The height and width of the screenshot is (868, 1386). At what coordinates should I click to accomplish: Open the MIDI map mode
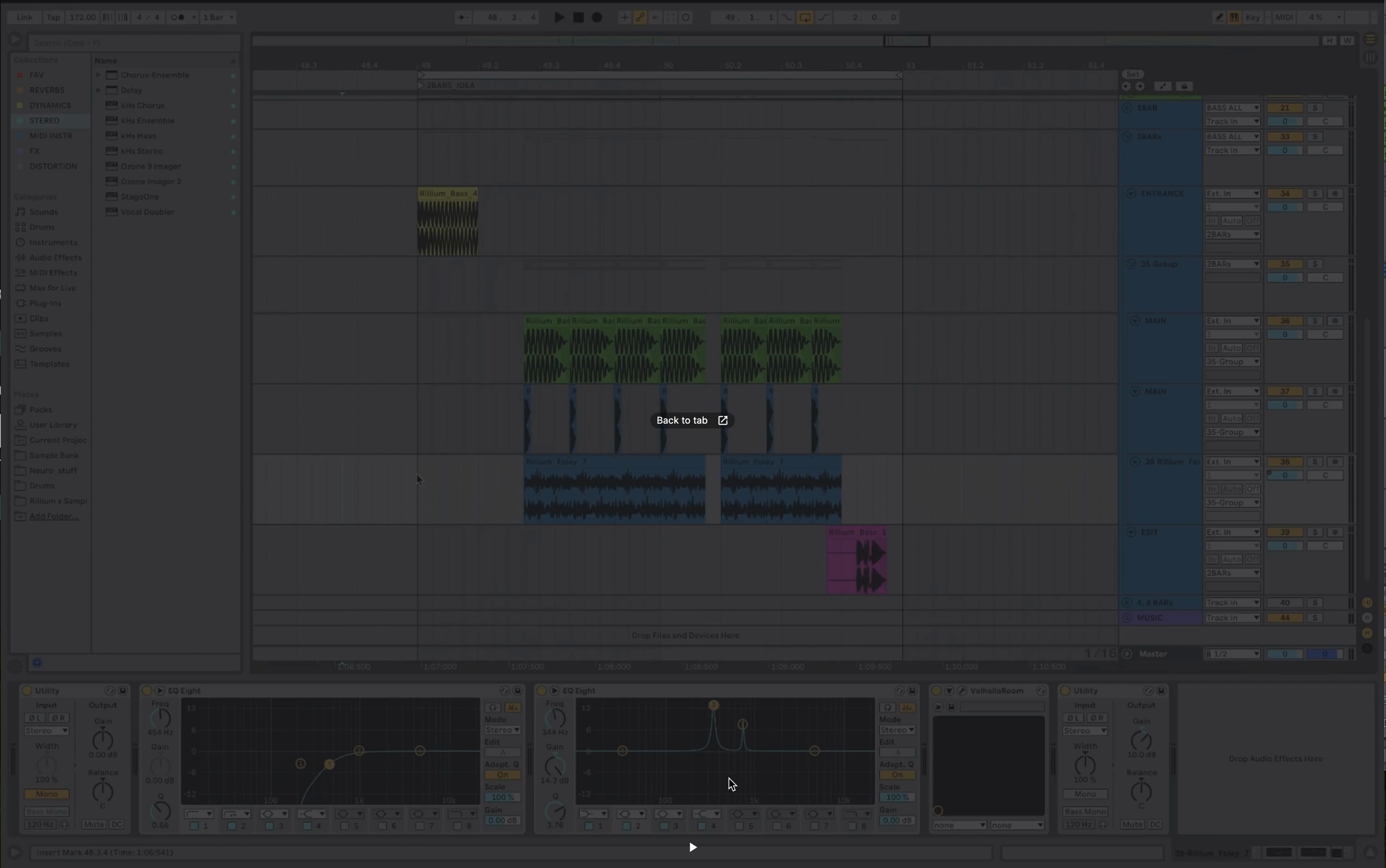tap(1284, 17)
